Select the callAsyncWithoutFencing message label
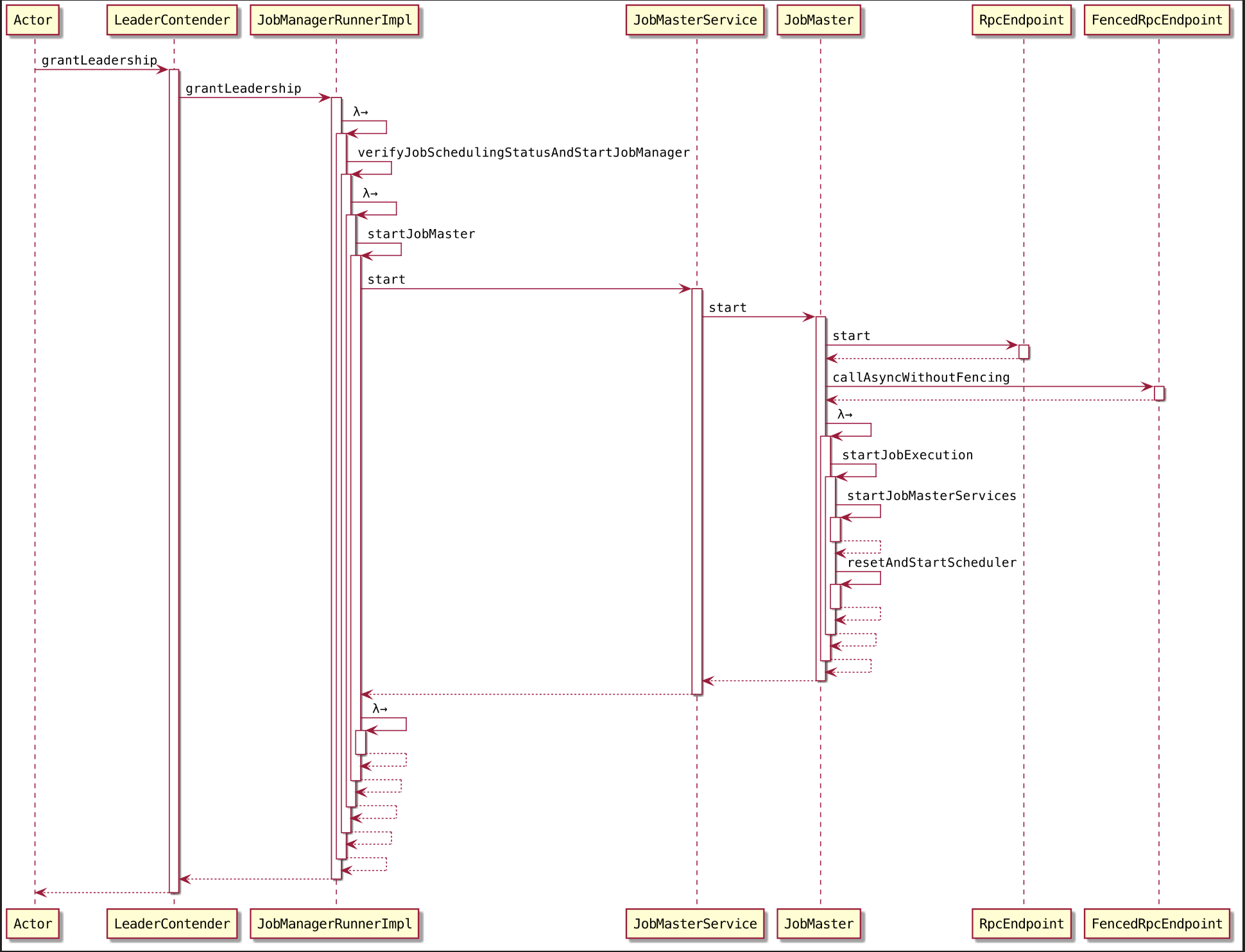The height and width of the screenshot is (952, 1245). [921, 377]
